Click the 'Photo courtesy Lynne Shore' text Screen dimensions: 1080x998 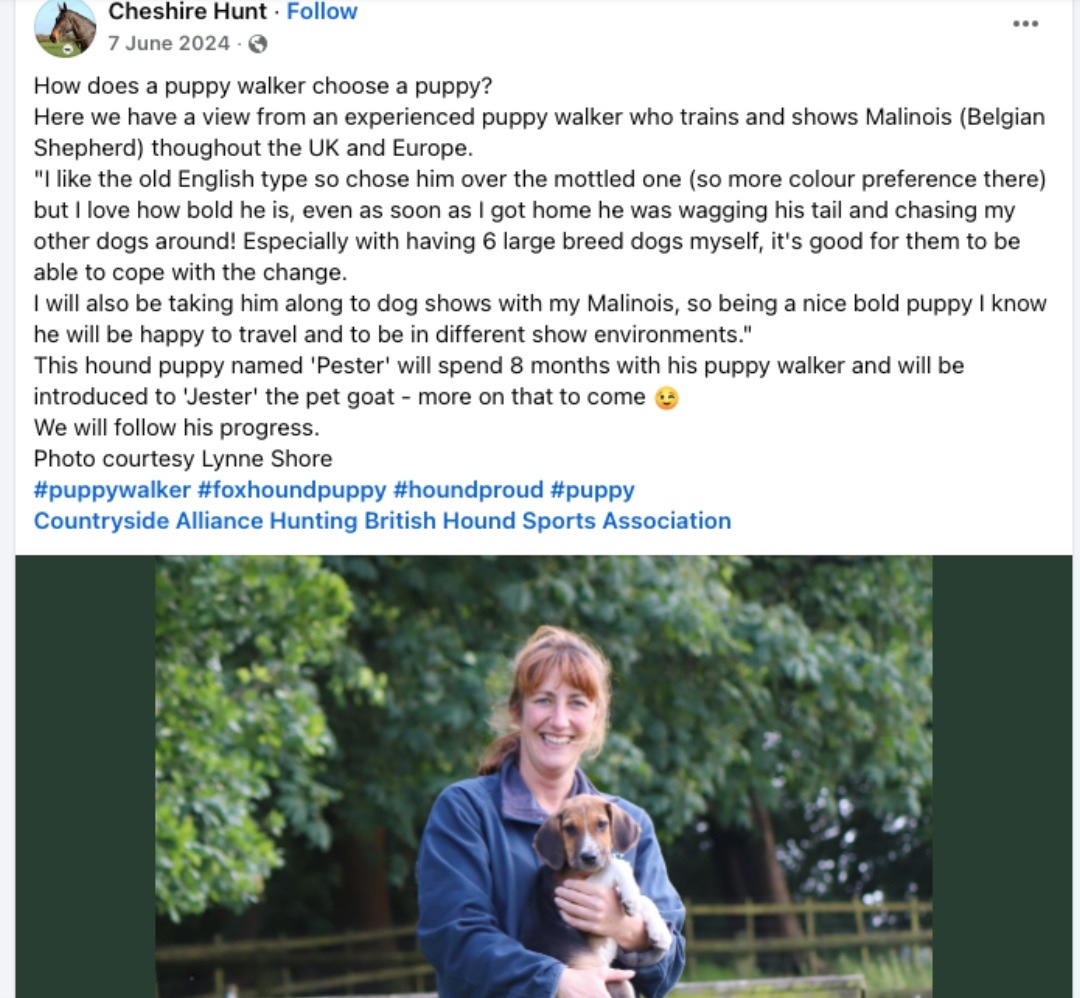[183, 459]
